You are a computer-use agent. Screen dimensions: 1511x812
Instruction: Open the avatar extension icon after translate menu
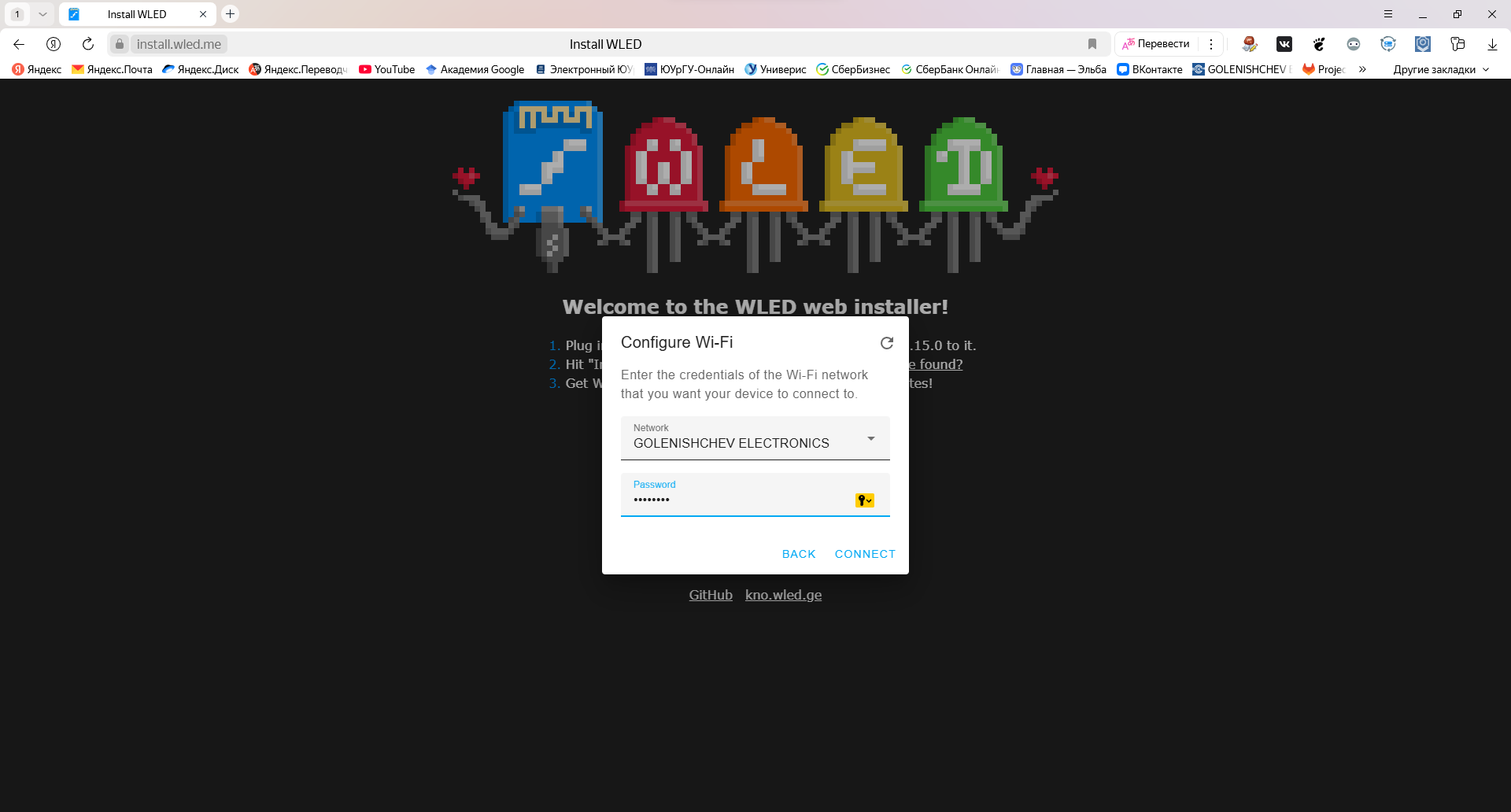[1250, 44]
